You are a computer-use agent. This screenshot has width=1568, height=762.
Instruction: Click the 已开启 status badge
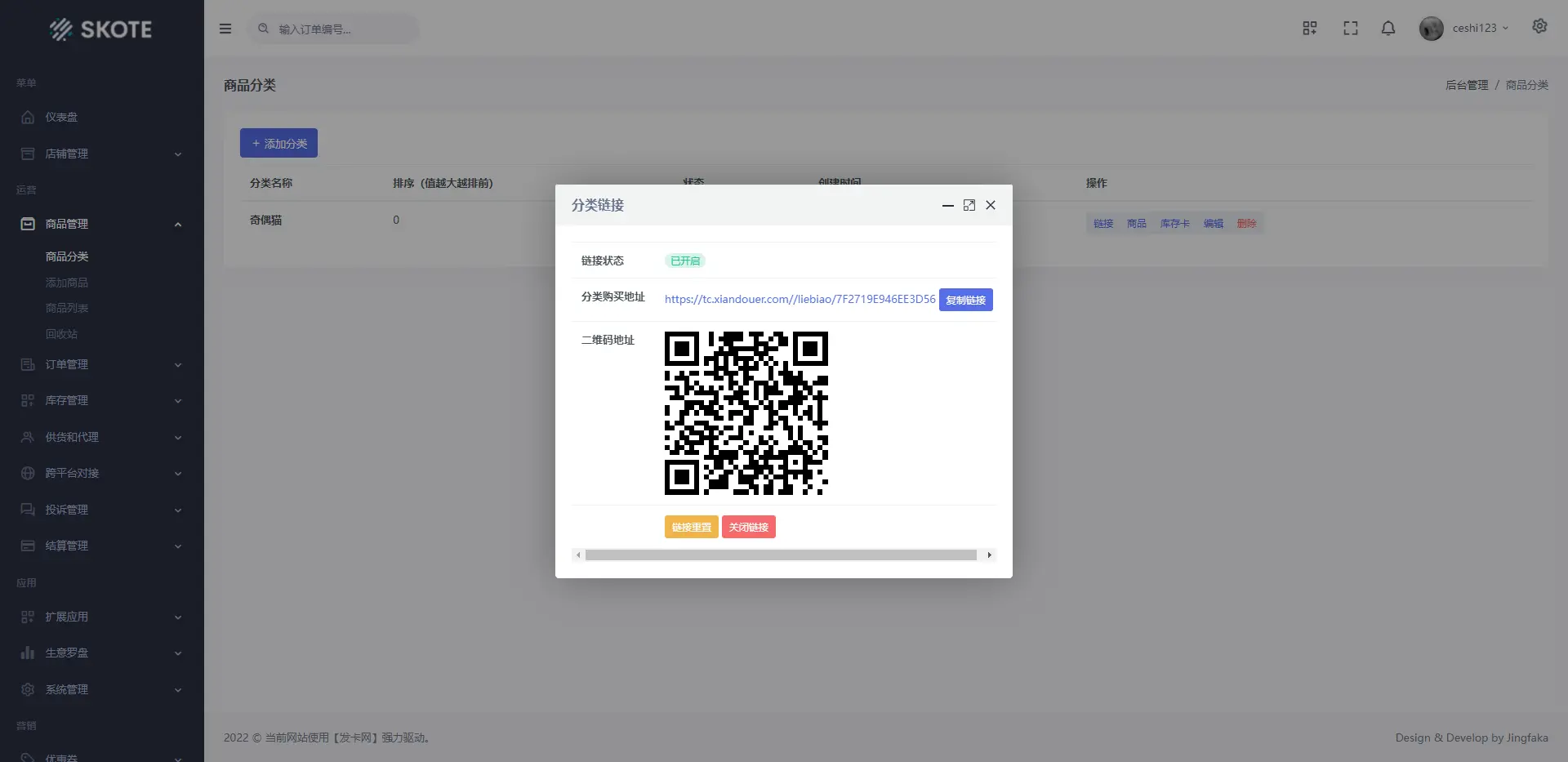click(685, 261)
